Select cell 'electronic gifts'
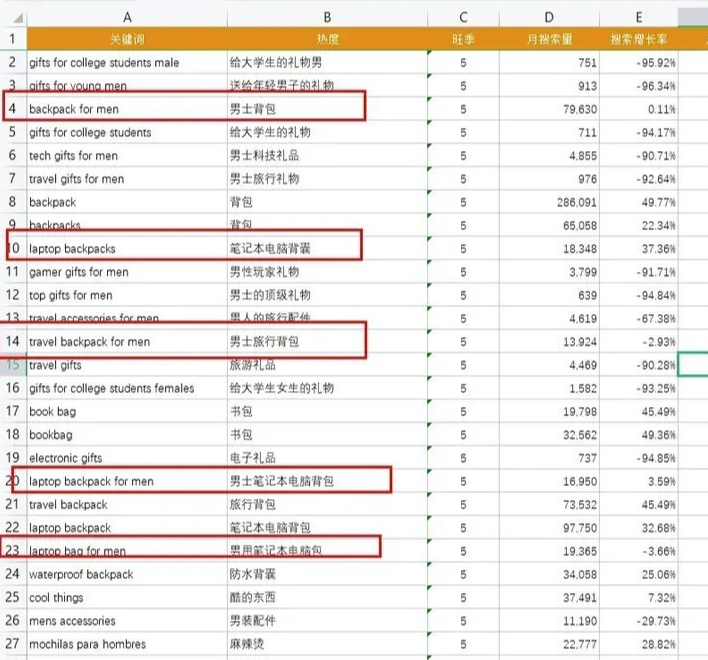 coord(127,458)
